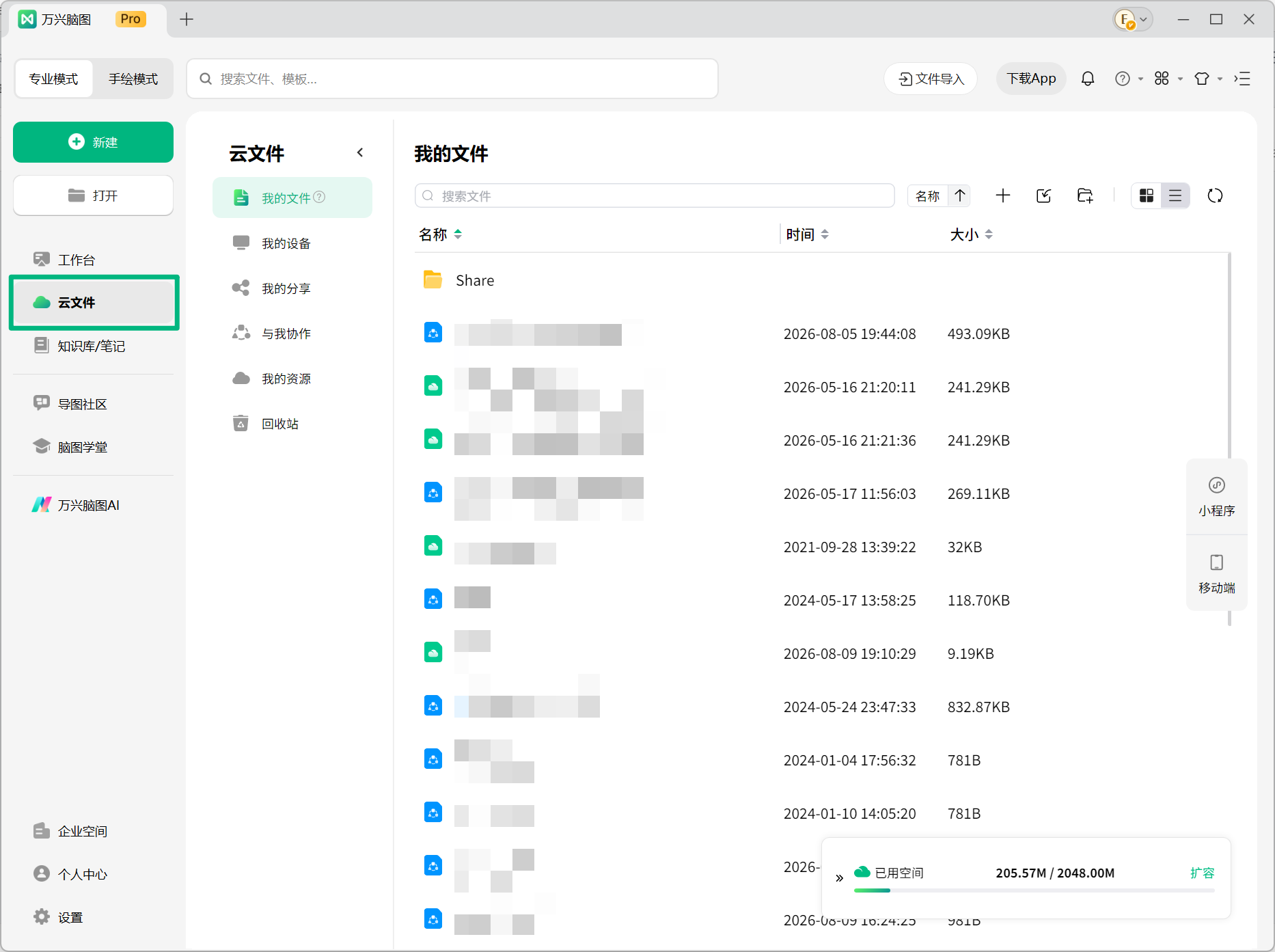
Task: Click the 下载App button
Action: pyautogui.click(x=1031, y=79)
